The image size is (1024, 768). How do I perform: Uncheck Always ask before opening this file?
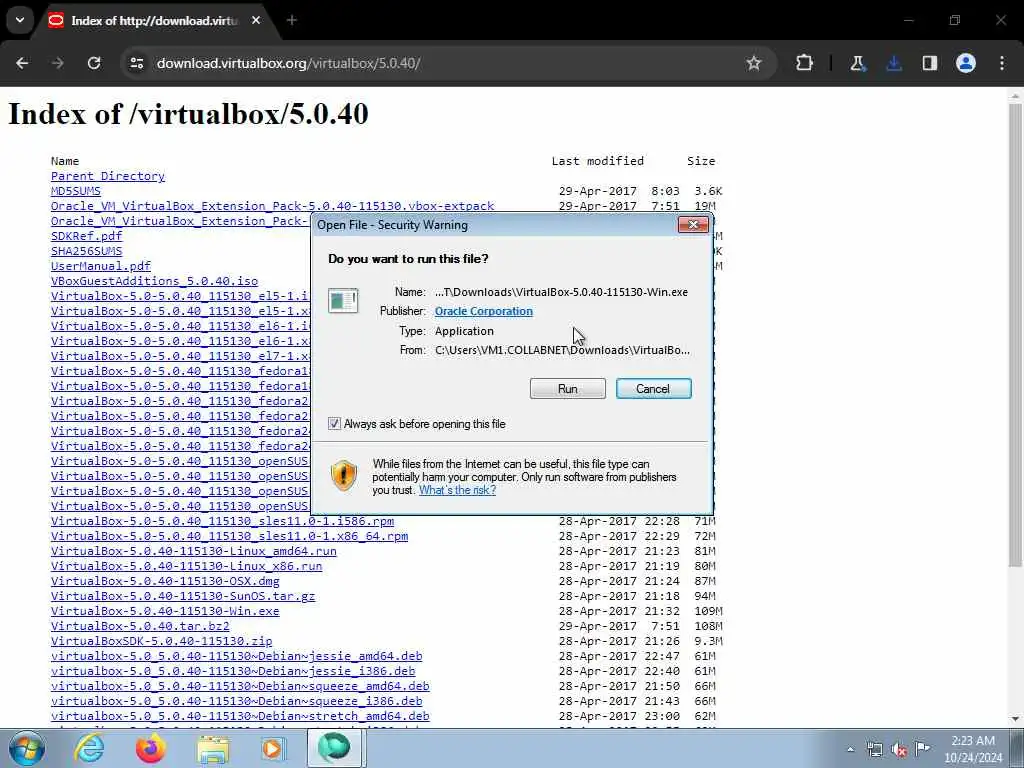pos(334,424)
